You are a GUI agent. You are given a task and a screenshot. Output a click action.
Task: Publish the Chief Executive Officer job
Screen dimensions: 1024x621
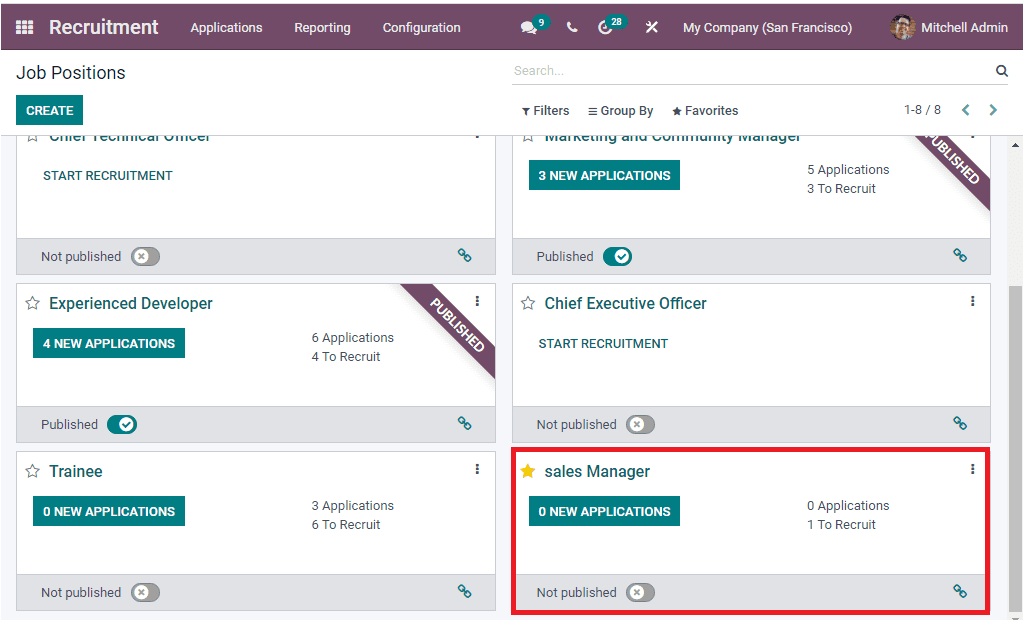click(x=640, y=424)
